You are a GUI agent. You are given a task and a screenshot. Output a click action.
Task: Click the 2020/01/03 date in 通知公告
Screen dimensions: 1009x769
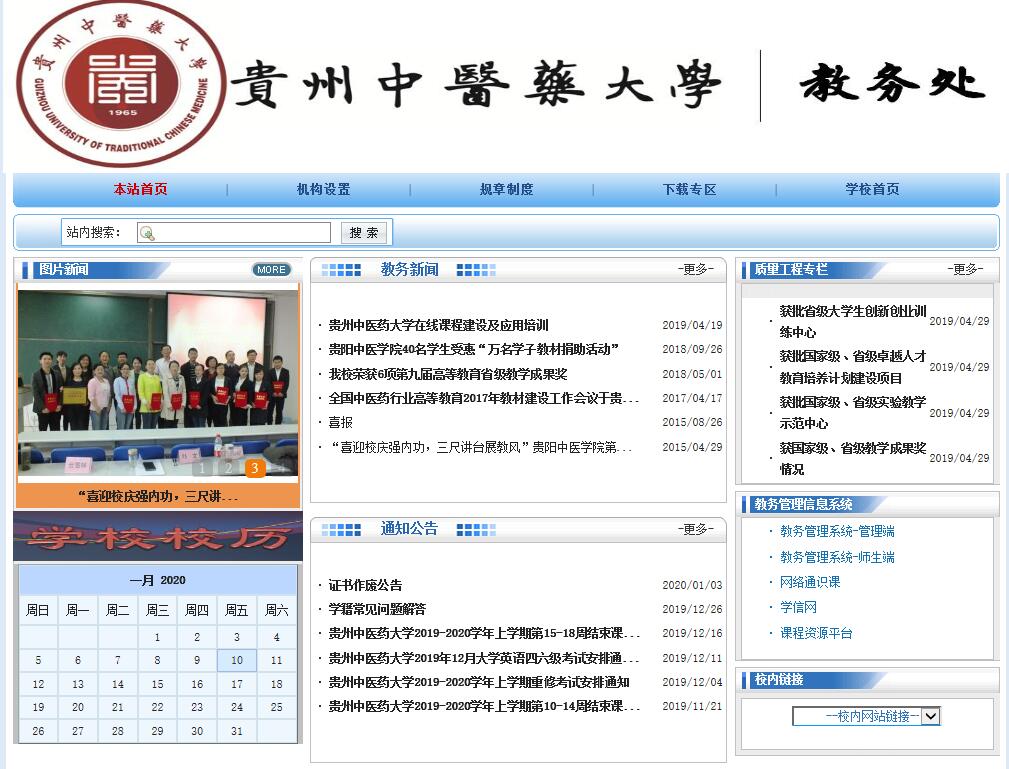(x=692, y=585)
